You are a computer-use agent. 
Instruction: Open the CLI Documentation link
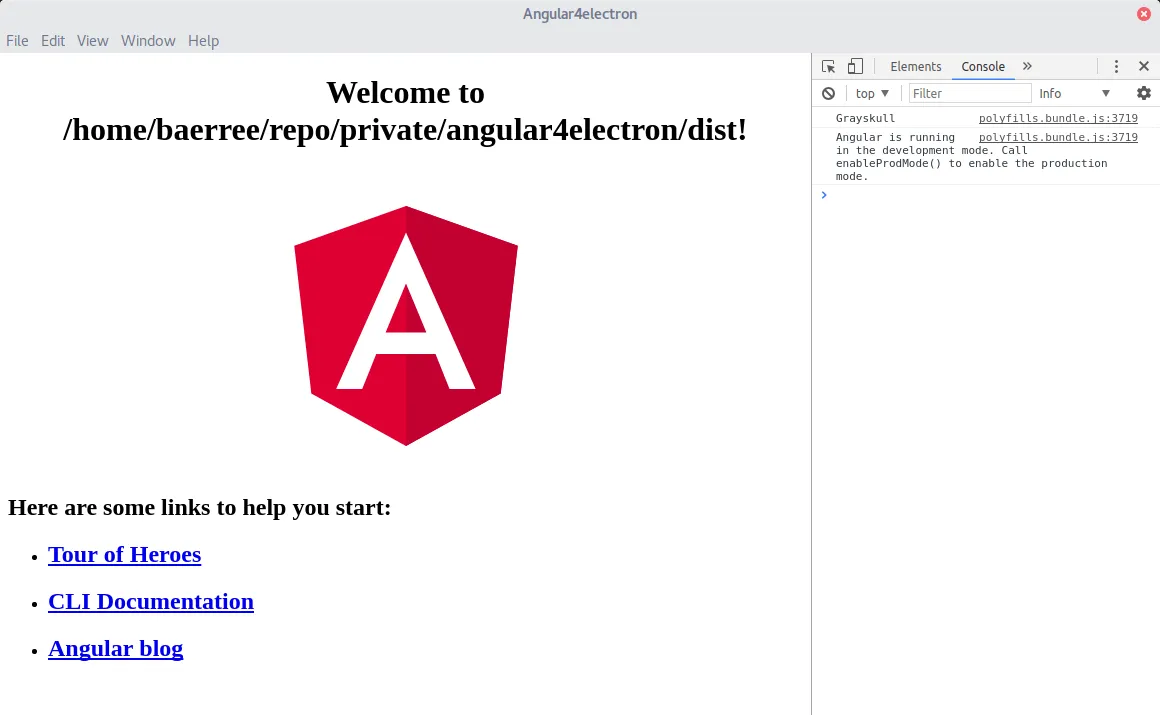tap(151, 601)
